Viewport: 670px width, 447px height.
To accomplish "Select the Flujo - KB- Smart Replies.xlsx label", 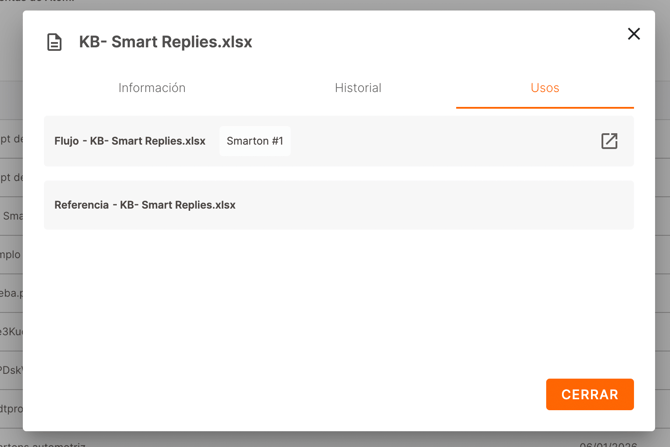I will point(130,141).
